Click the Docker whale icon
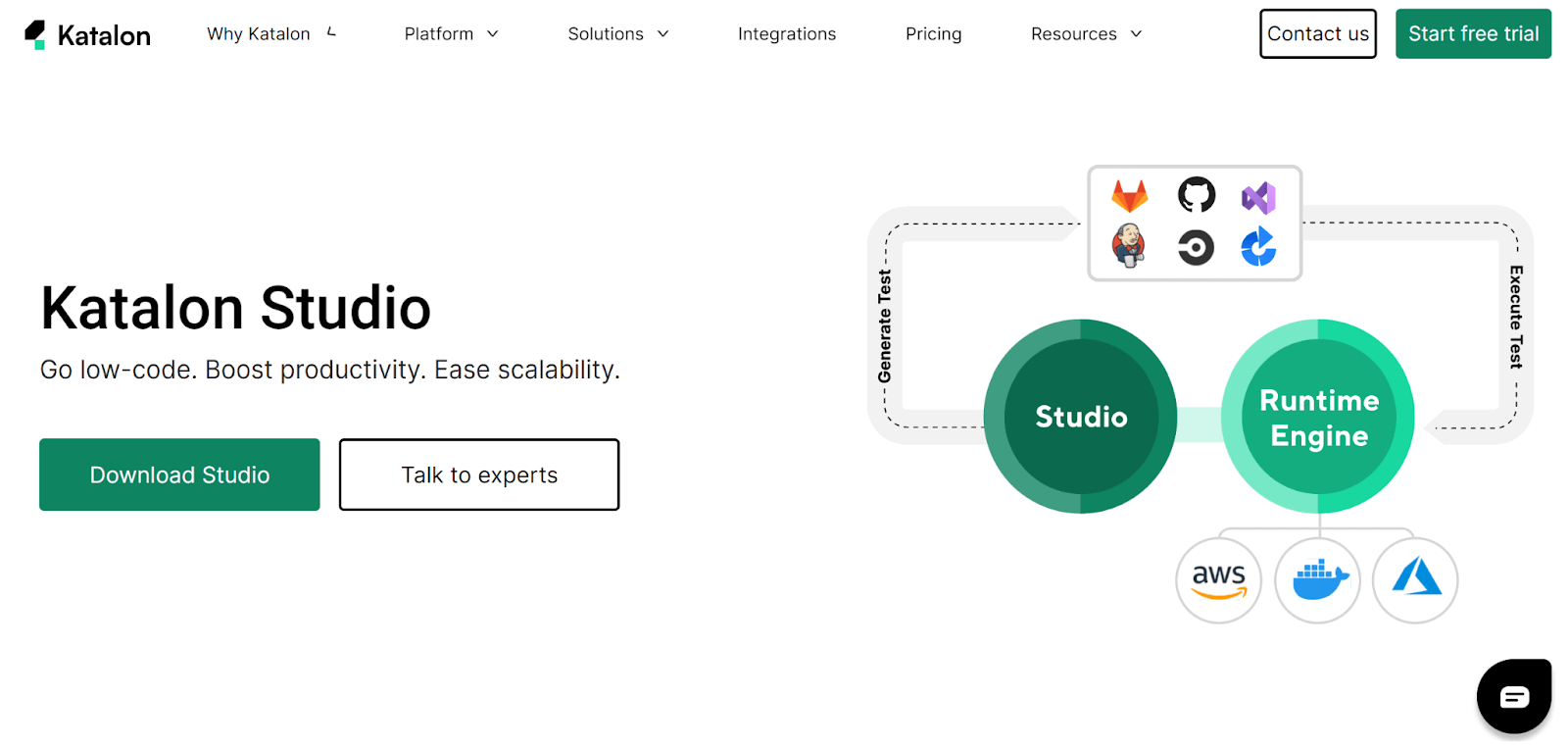The image size is (1568, 747). point(1318,580)
